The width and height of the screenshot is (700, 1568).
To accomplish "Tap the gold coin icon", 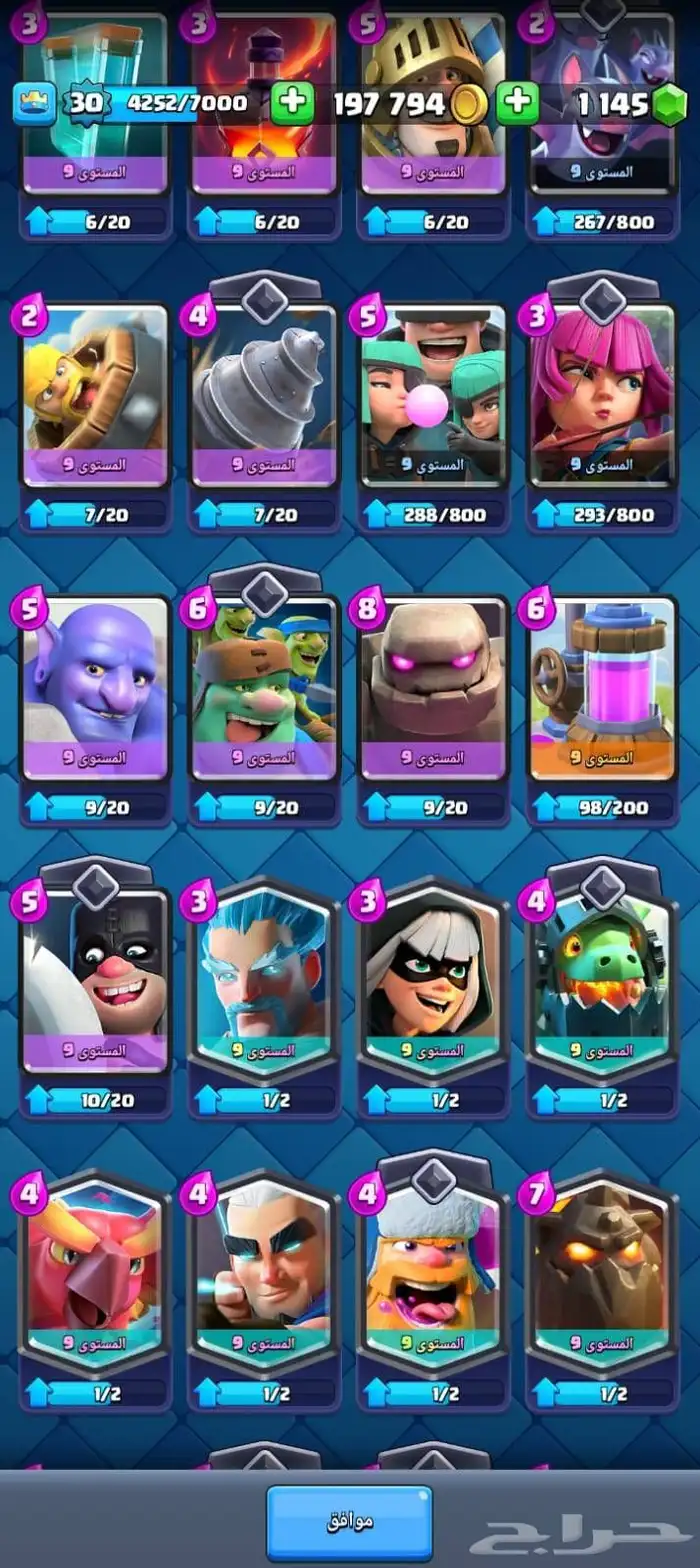I will click(467, 105).
